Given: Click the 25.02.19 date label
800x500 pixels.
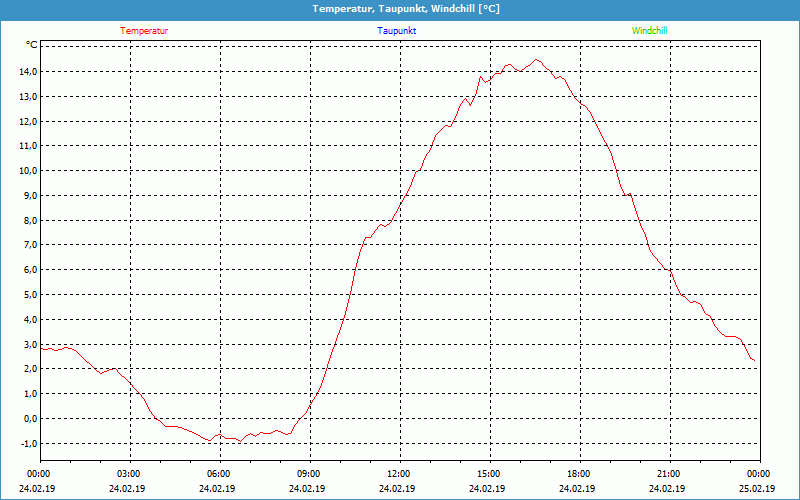Looking at the screenshot, I should (x=758, y=489).
